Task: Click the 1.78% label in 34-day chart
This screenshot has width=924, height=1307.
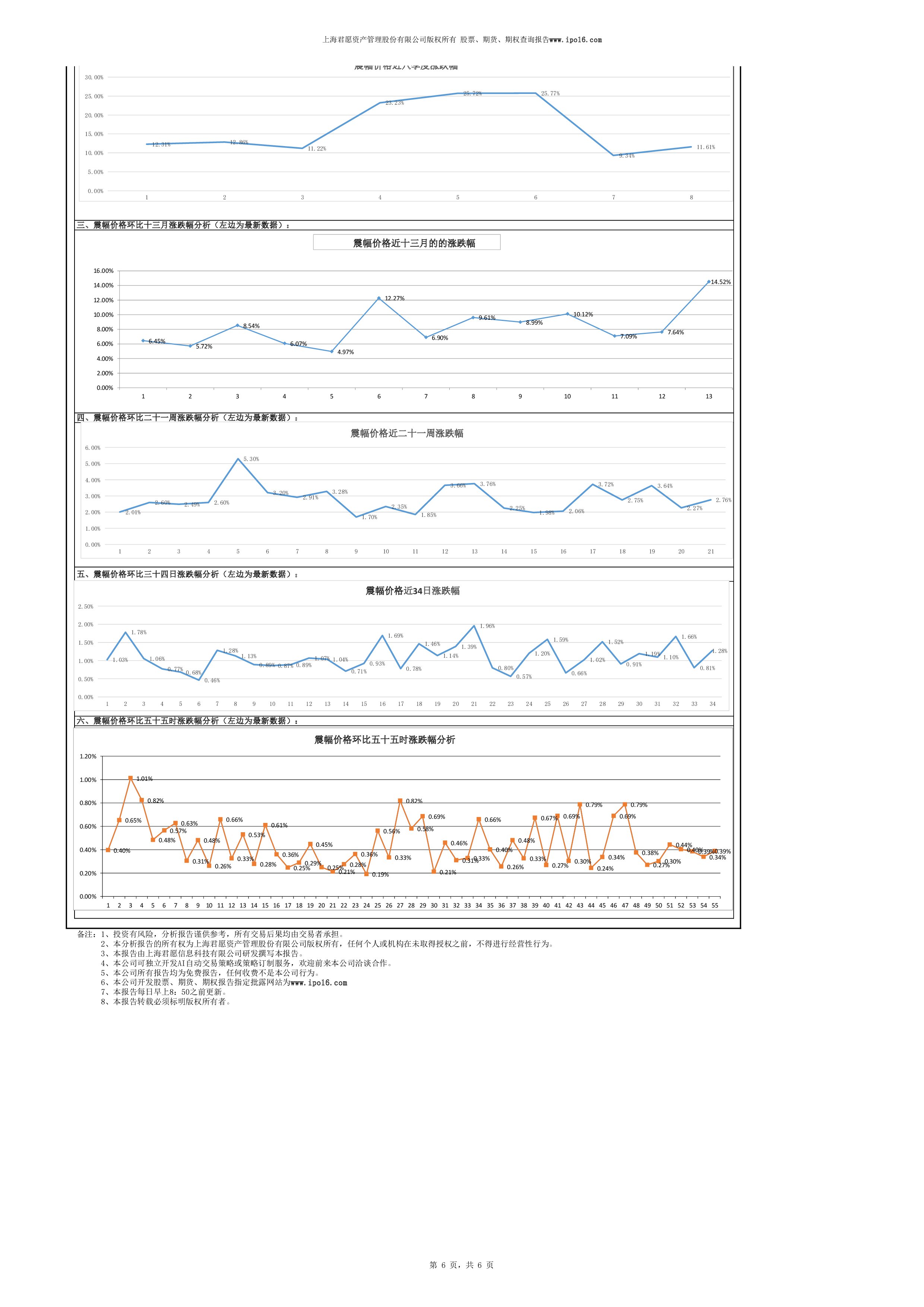Action: coord(138,632)
